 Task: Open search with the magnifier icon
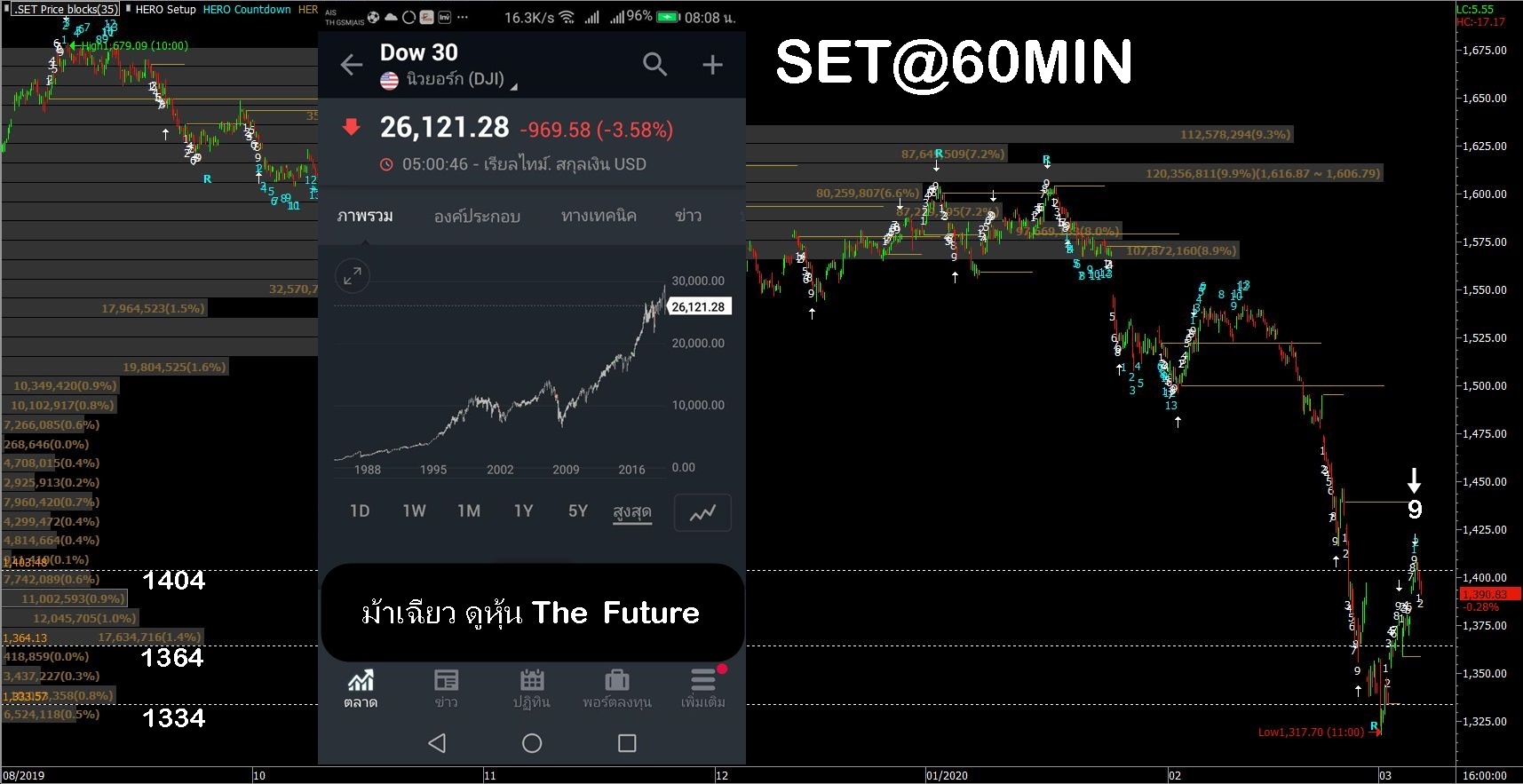pyautogui.click(x=654, y=64)
